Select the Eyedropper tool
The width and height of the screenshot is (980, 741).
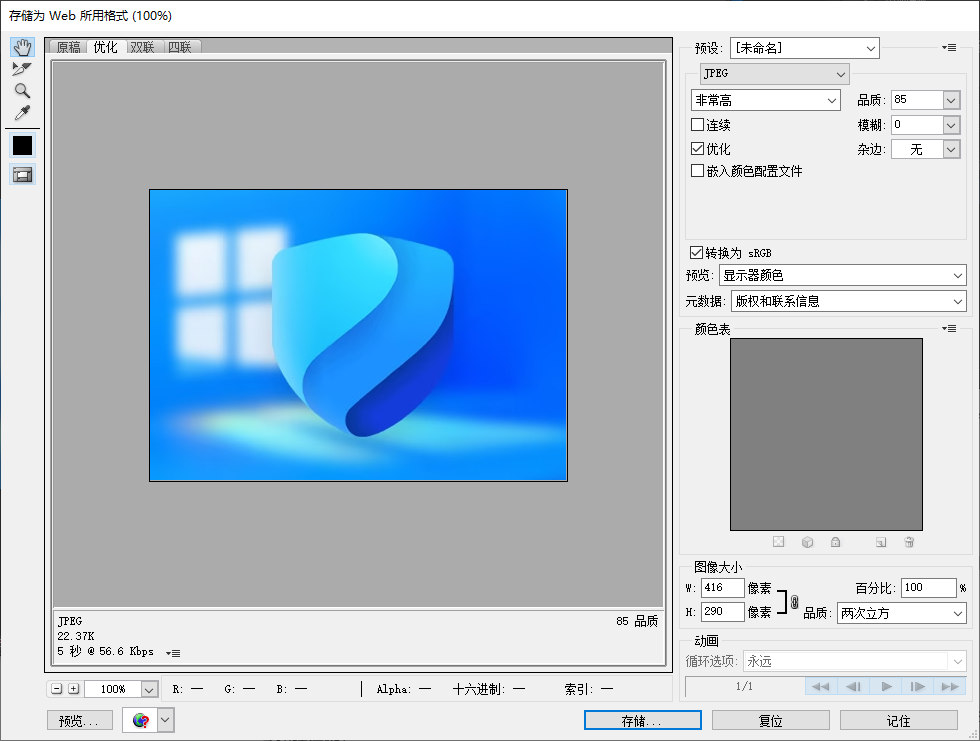[x=22, y=113]
